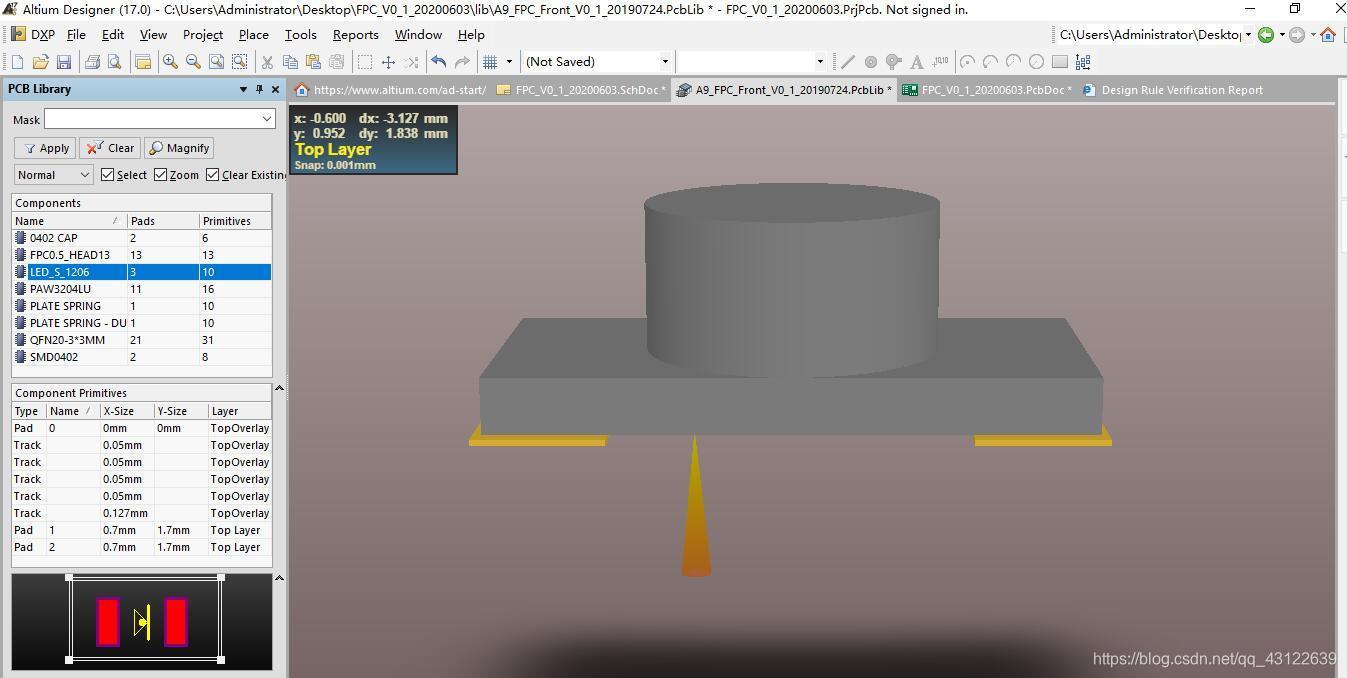
Task: Toggle the Zoom checkbox
Action: (x=160, y=175)
